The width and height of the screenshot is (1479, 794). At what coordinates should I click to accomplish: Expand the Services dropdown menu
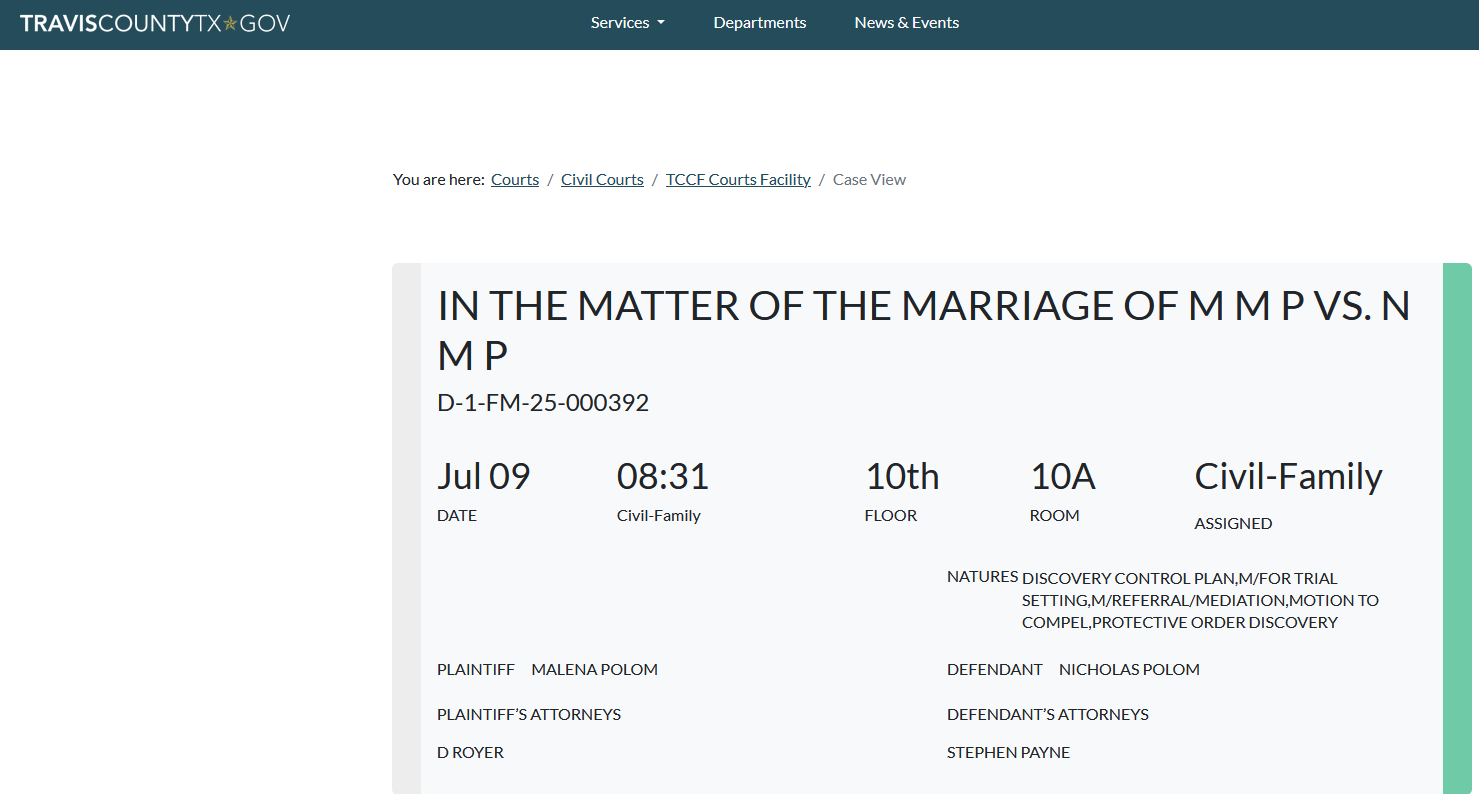[628, 23]
